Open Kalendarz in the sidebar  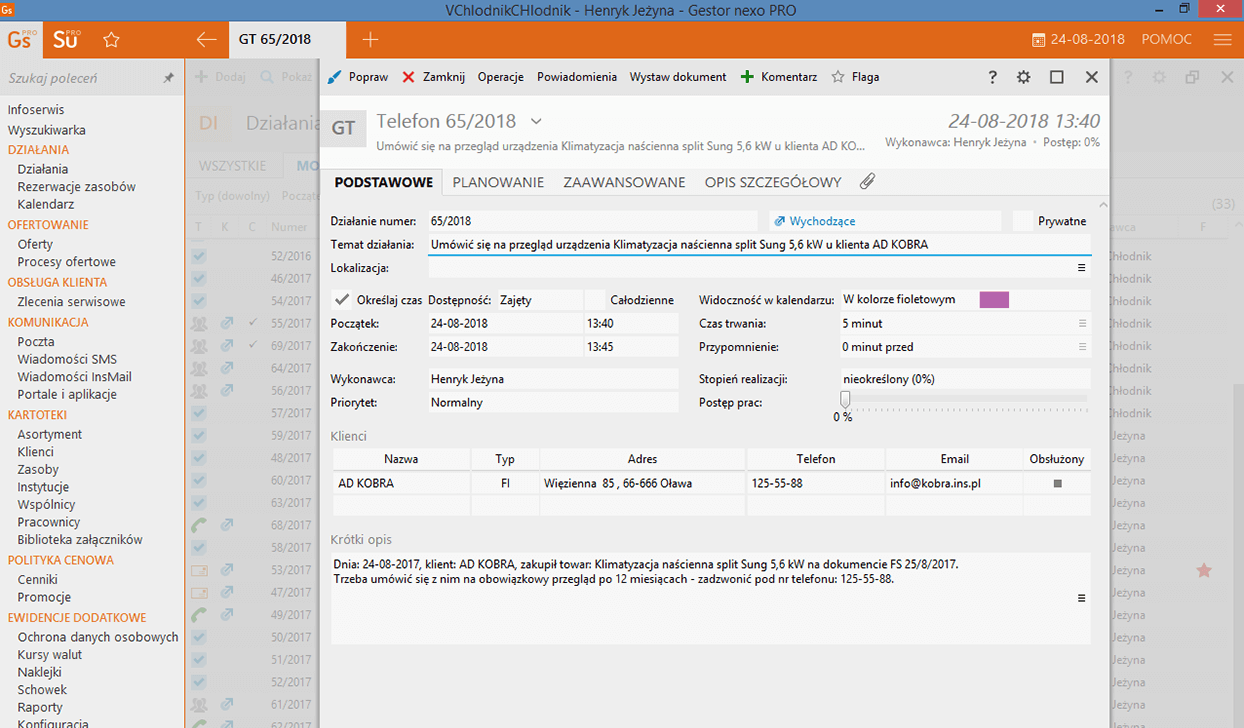pyautogui.click(x=45, y=204)
